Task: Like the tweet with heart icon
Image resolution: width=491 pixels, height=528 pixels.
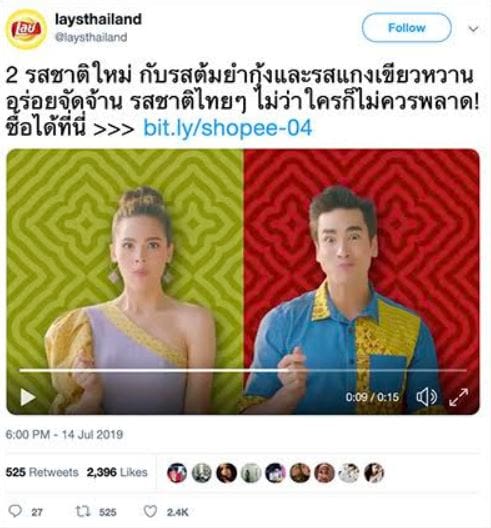Action: [150, 511]
